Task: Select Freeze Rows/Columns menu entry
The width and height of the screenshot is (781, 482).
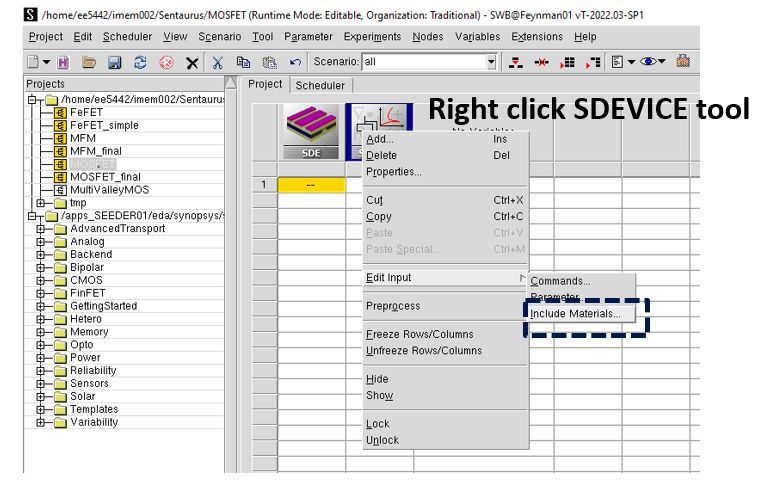Action: click(x=419, y=334)
